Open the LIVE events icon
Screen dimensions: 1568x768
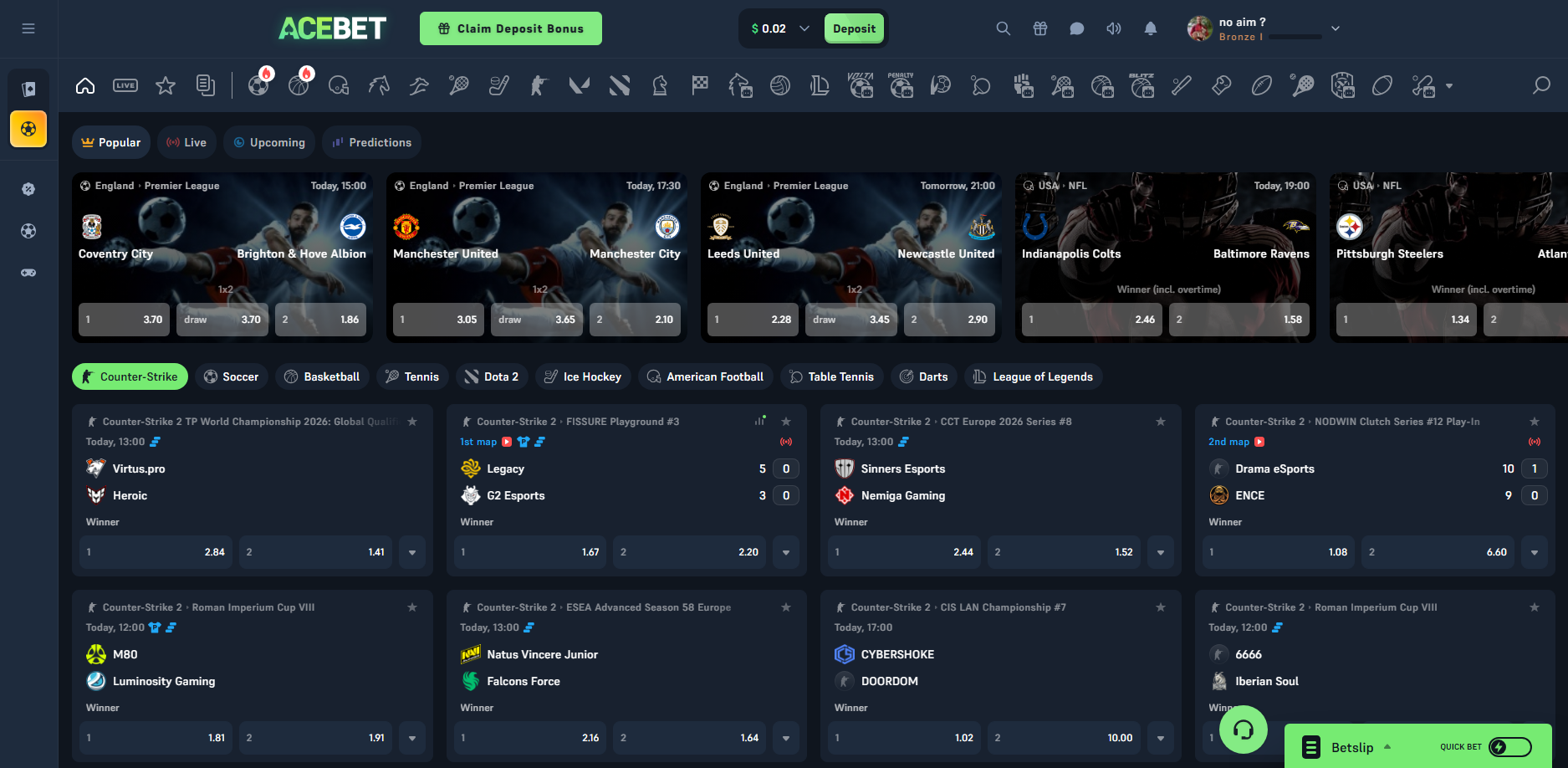point(125,85)
